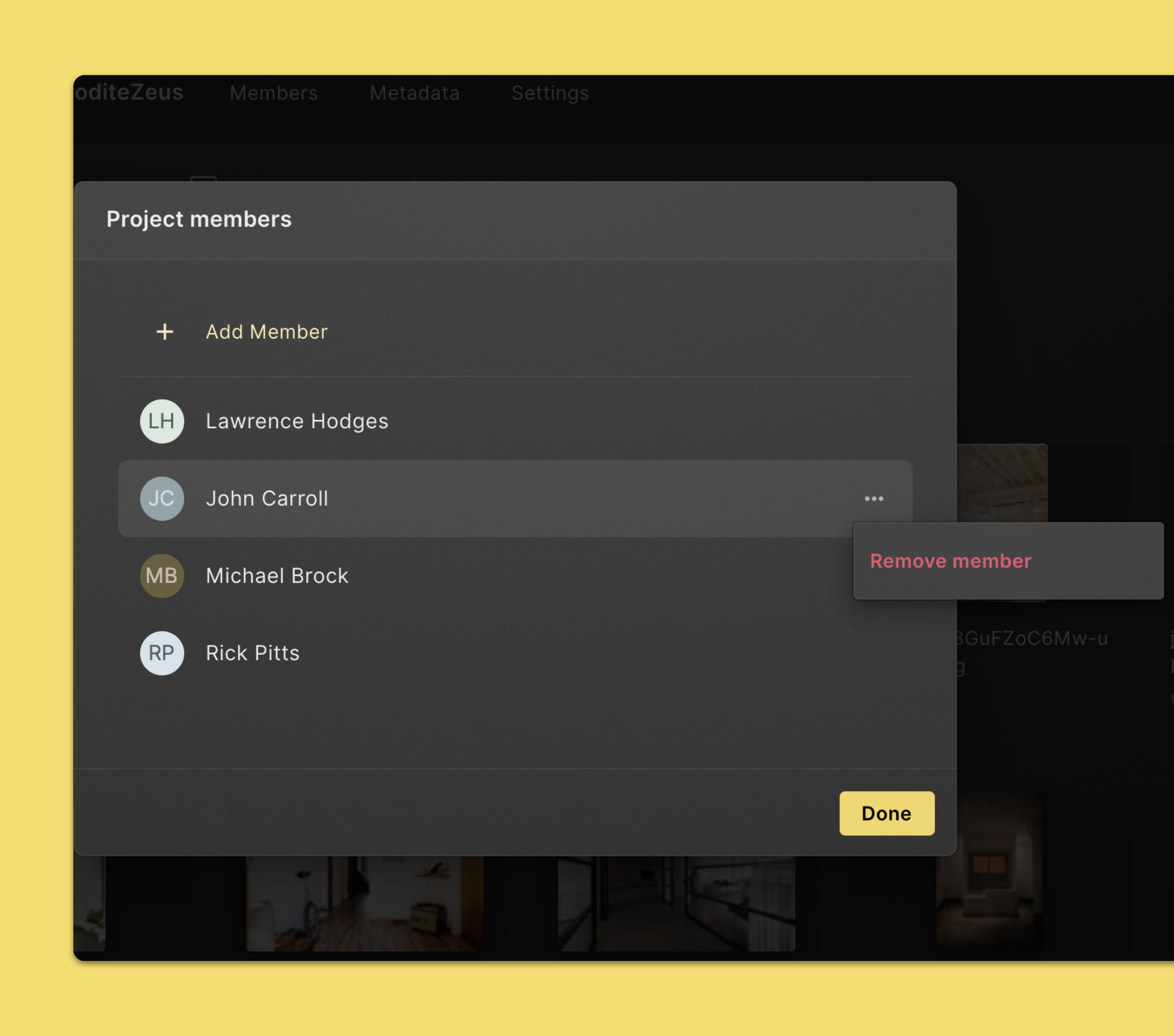1174x1036 pixels.
Task: Click the MB avatar for Michael Brock
Action: tap(162, 576)
